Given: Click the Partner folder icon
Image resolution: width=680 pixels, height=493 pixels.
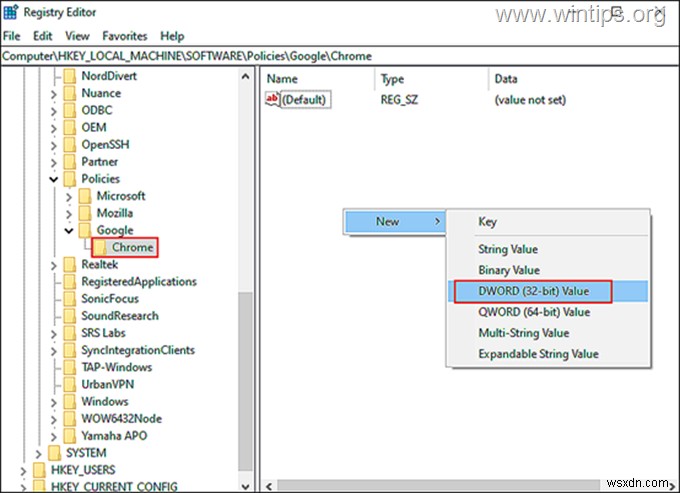Looking at the screenshot, I should 70,162.
